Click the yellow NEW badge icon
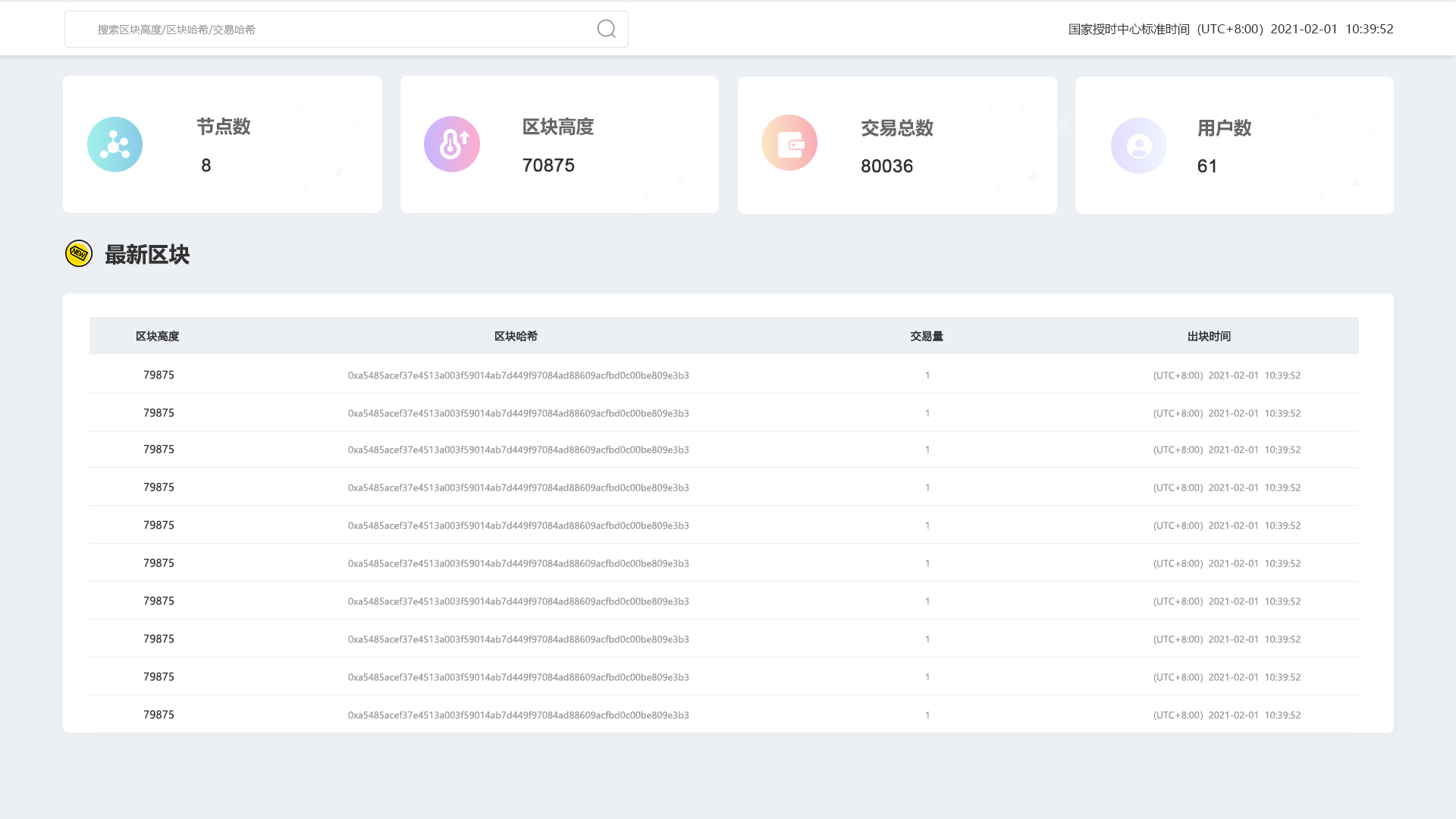Screen dimensions: 1456x819 [79, 253]
